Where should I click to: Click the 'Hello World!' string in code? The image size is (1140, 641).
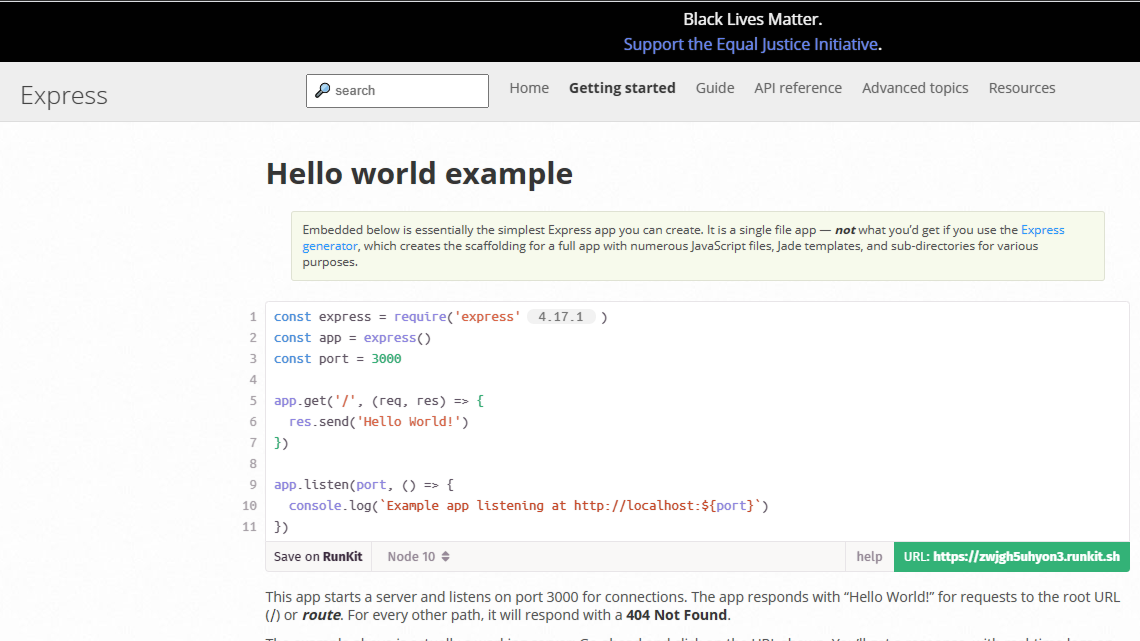(409, 422)
